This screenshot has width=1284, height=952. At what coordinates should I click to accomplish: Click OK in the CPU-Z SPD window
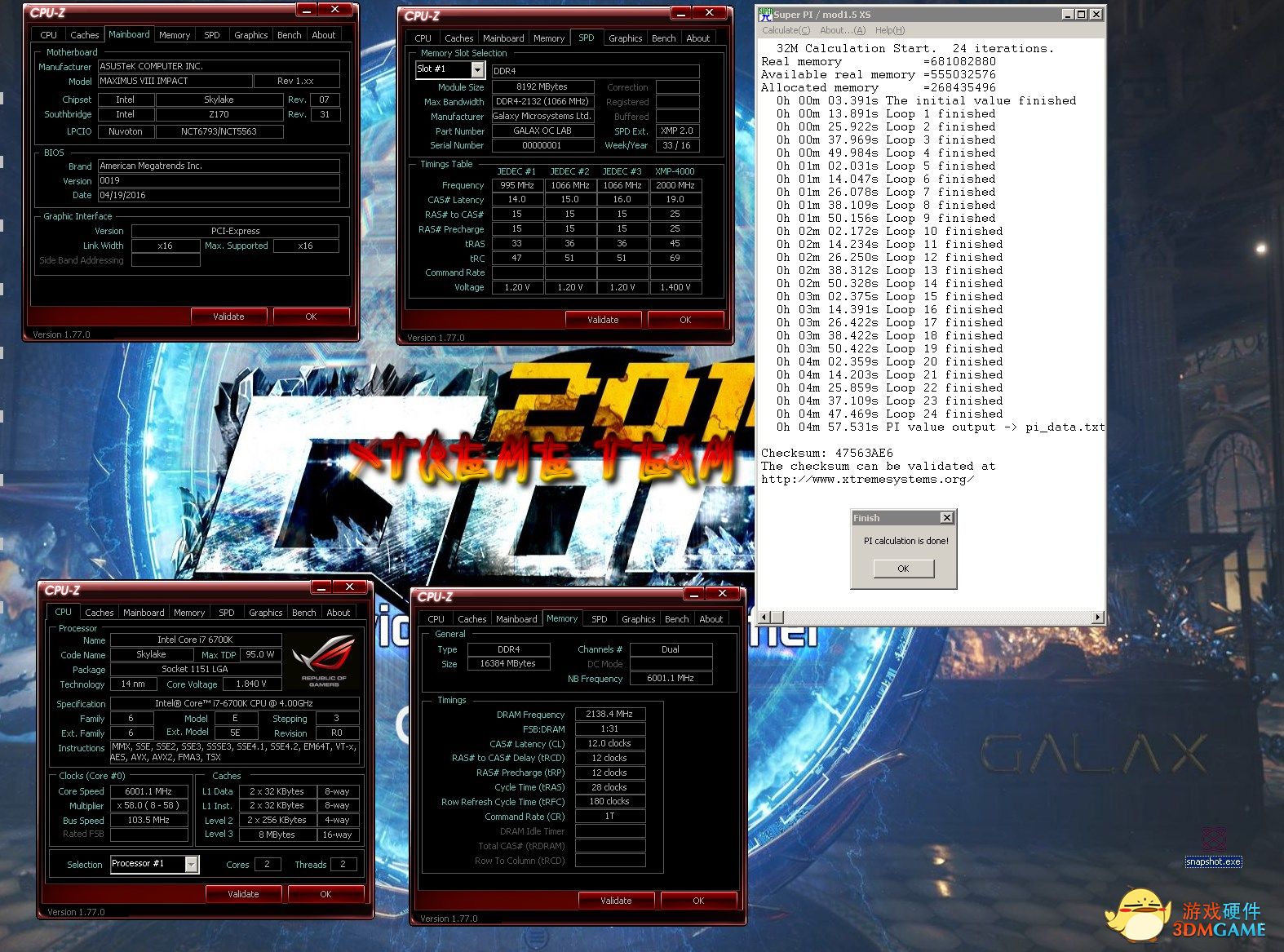coord(685,320)
